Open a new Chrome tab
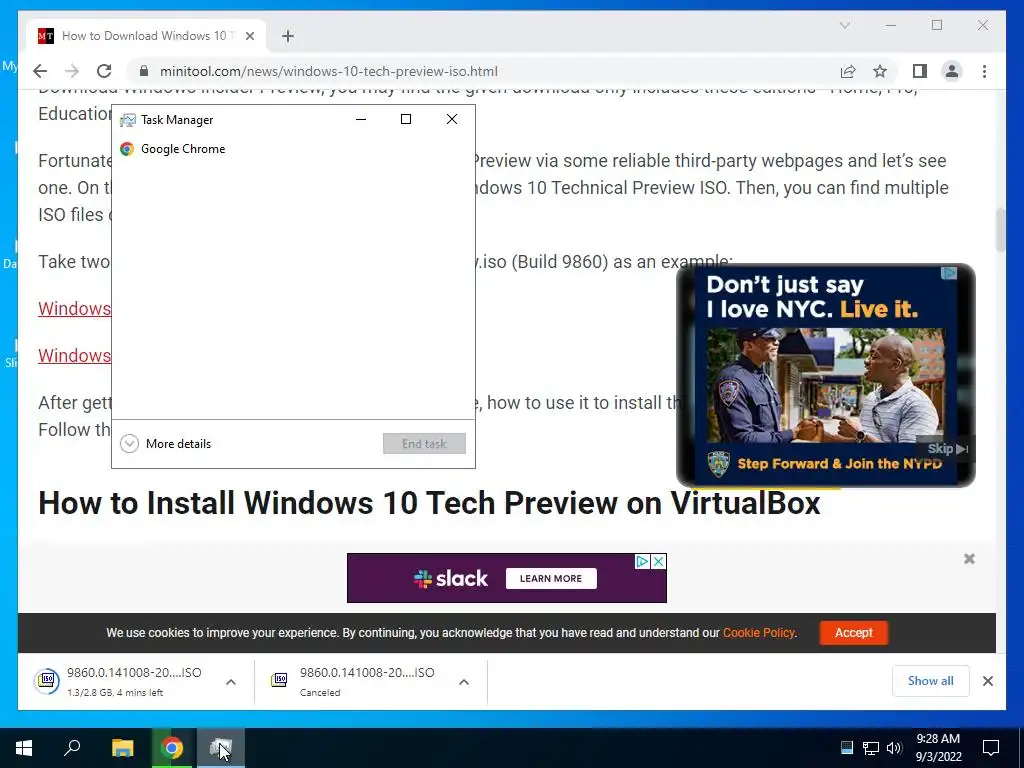The height and width of the screenshot is (768, 1024). coord(288,36)
